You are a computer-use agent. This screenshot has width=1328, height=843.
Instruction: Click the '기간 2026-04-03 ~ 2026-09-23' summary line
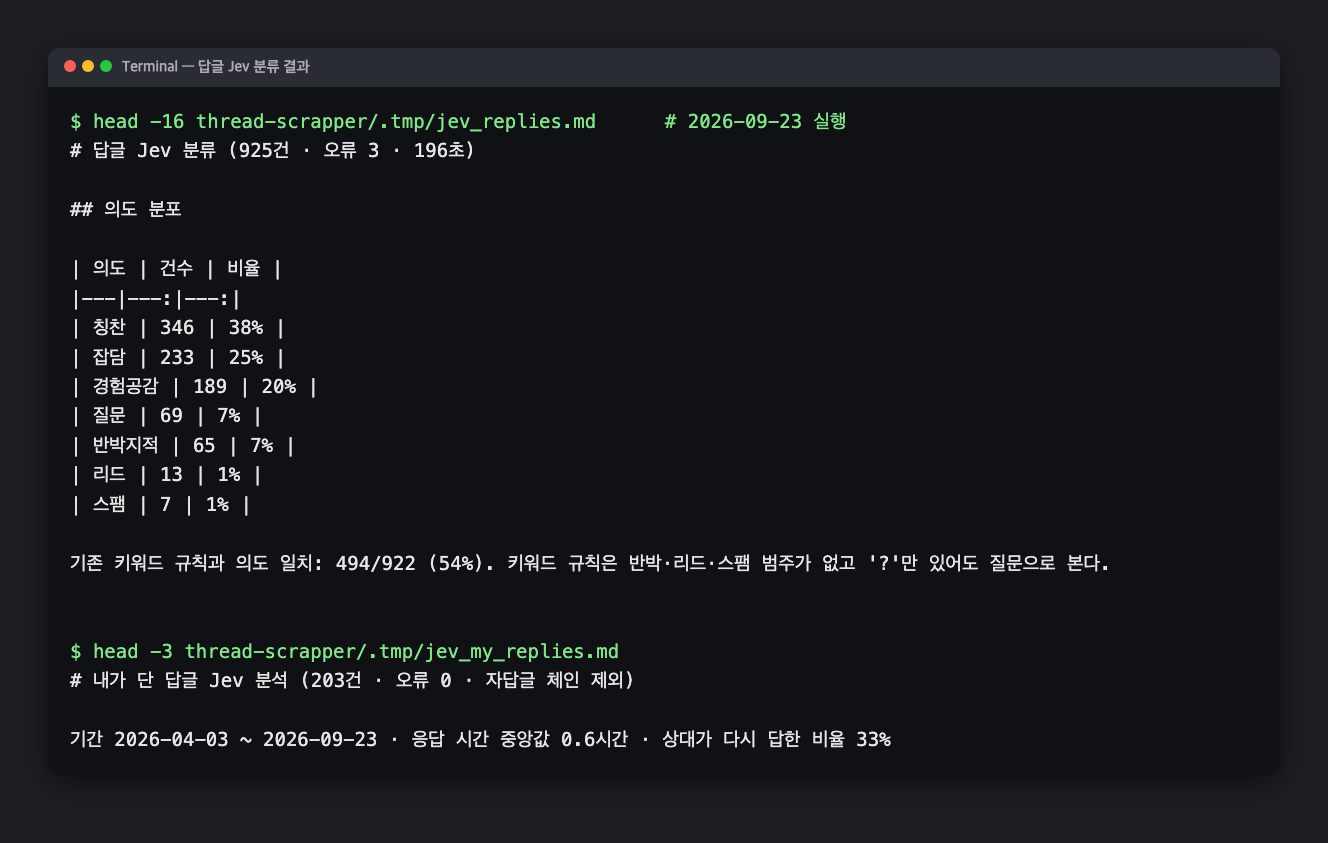[480, 740]
